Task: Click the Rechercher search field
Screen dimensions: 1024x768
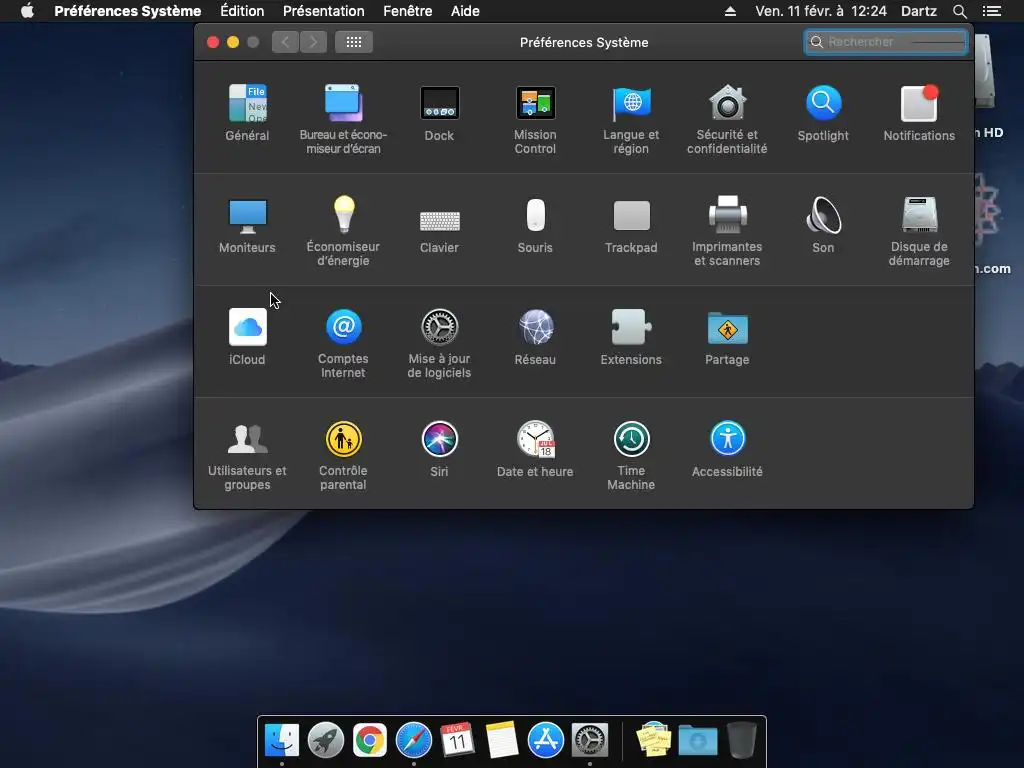Action: tap(886, 42)
